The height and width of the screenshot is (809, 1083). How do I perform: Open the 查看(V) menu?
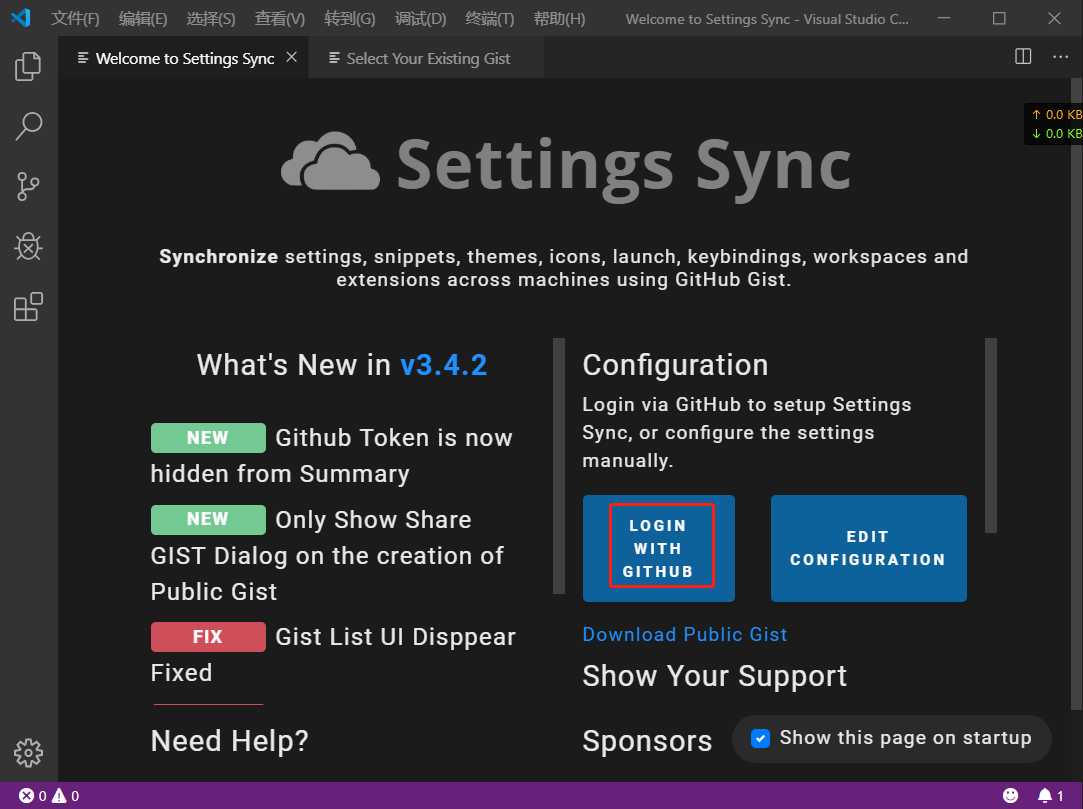pyautogui.click(x=280, y=19)
